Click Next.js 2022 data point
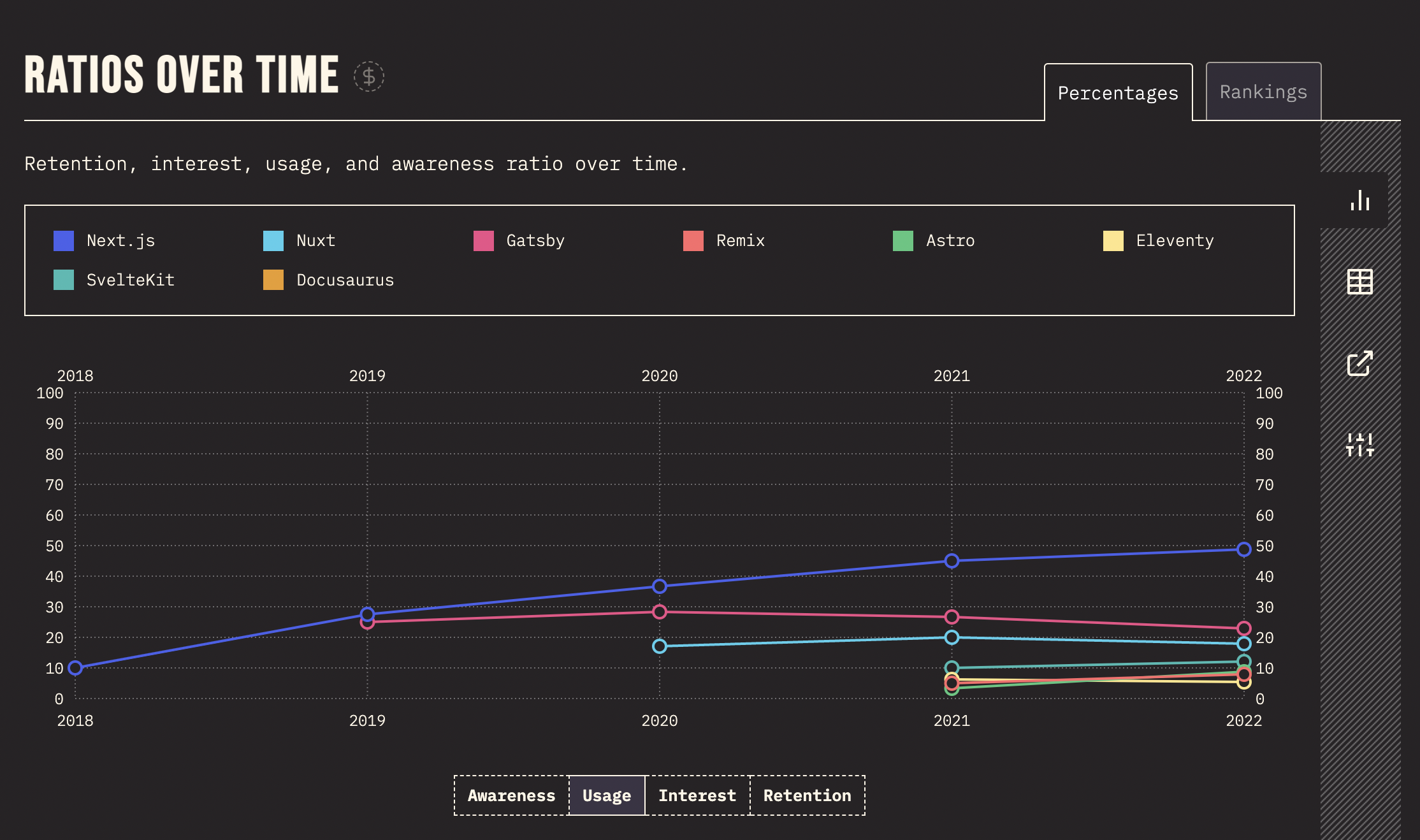The image size is (1420, 840). pos(1244,549)
